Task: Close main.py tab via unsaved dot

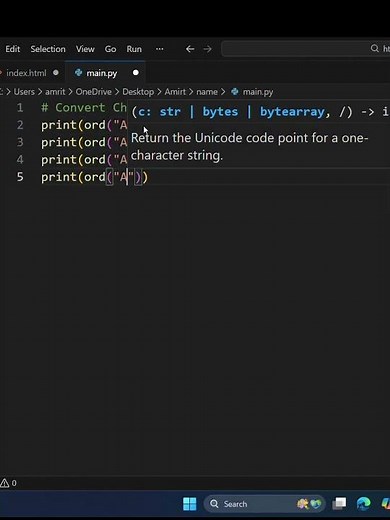Action: pos(136,72)
